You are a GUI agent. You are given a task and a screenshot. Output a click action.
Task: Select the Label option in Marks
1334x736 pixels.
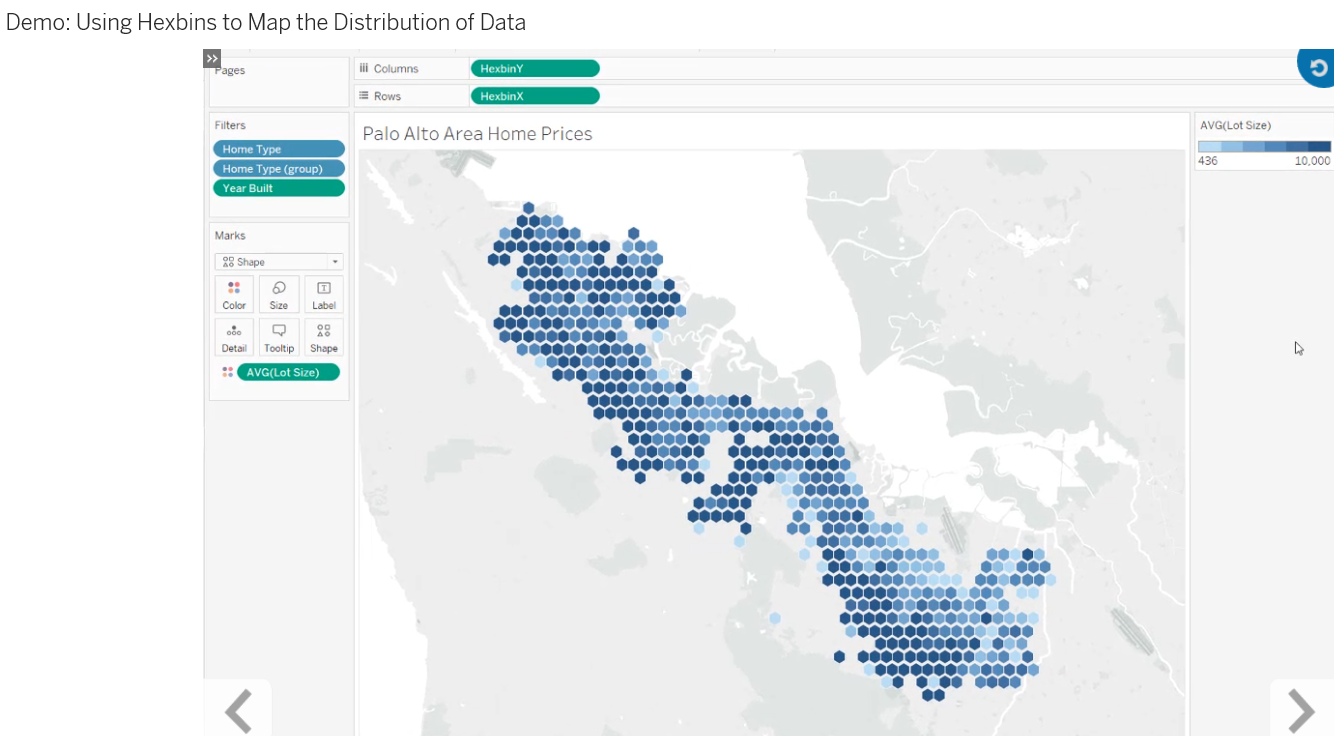(323, 293)
